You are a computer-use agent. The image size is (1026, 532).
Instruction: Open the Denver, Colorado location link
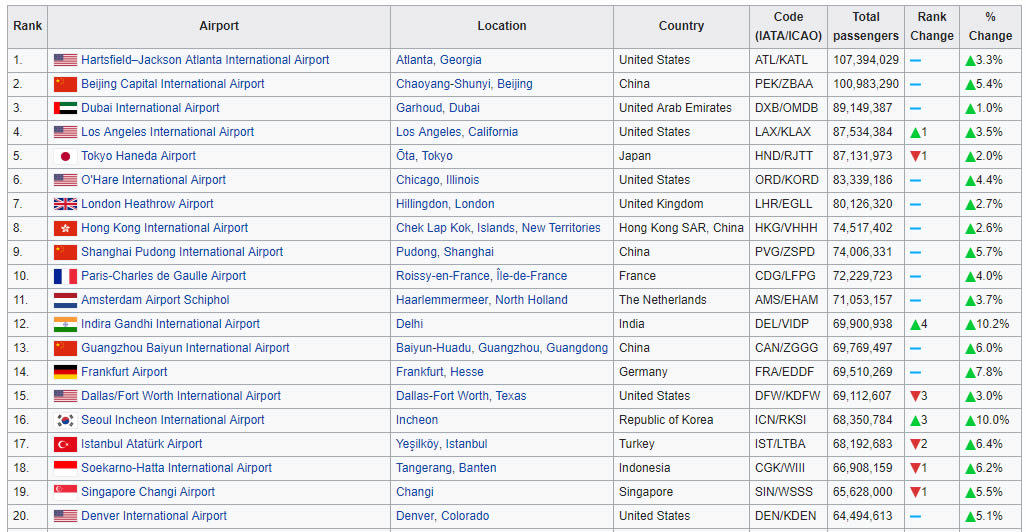click(x=442, y=516)
